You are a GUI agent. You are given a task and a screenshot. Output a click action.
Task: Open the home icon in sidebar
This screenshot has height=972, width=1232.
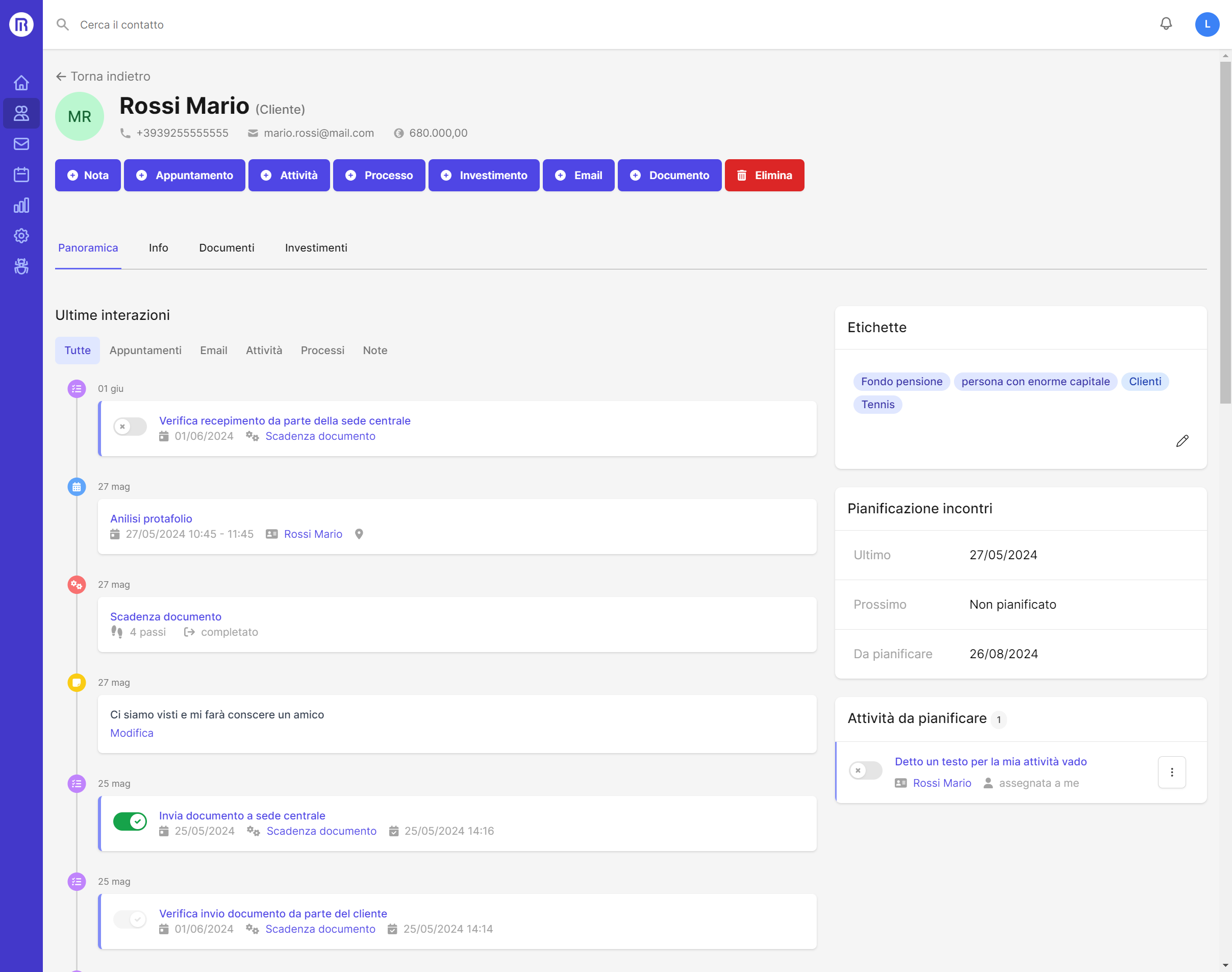[x=21, y=83]
